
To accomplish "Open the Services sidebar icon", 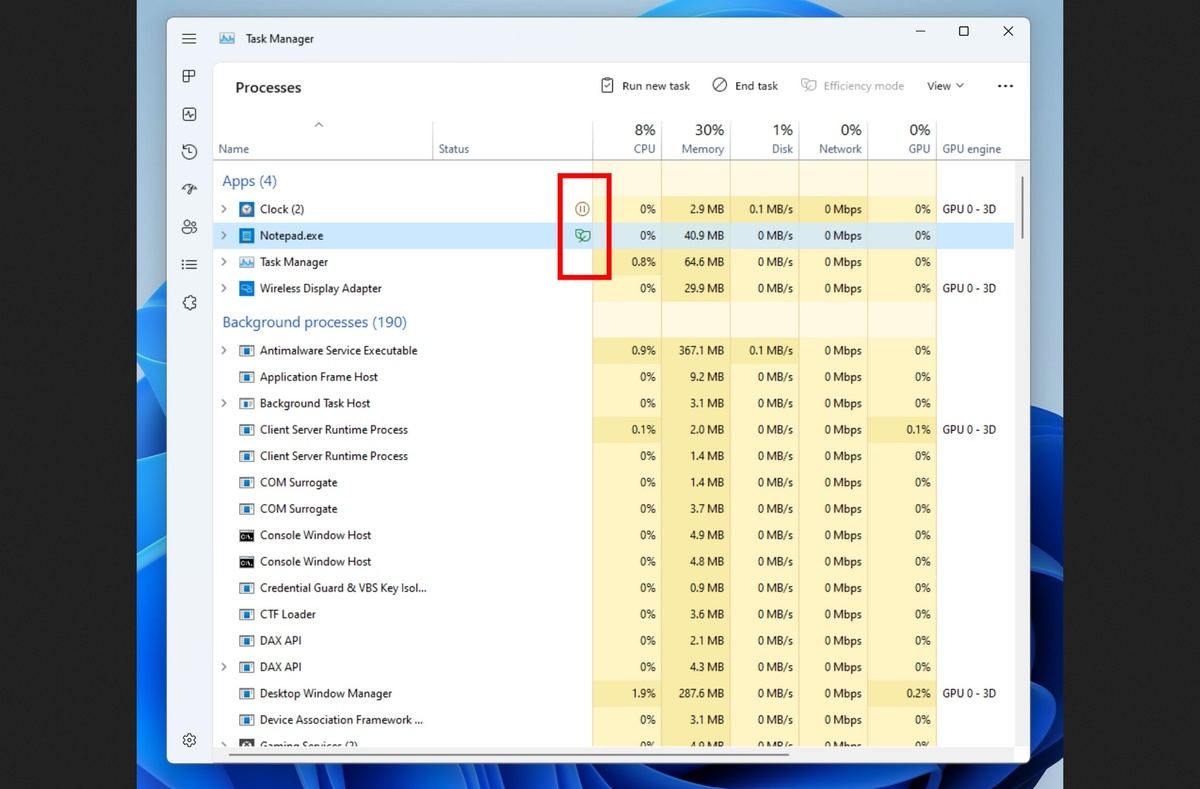I will pyautogui.click(x=189, y=302).
